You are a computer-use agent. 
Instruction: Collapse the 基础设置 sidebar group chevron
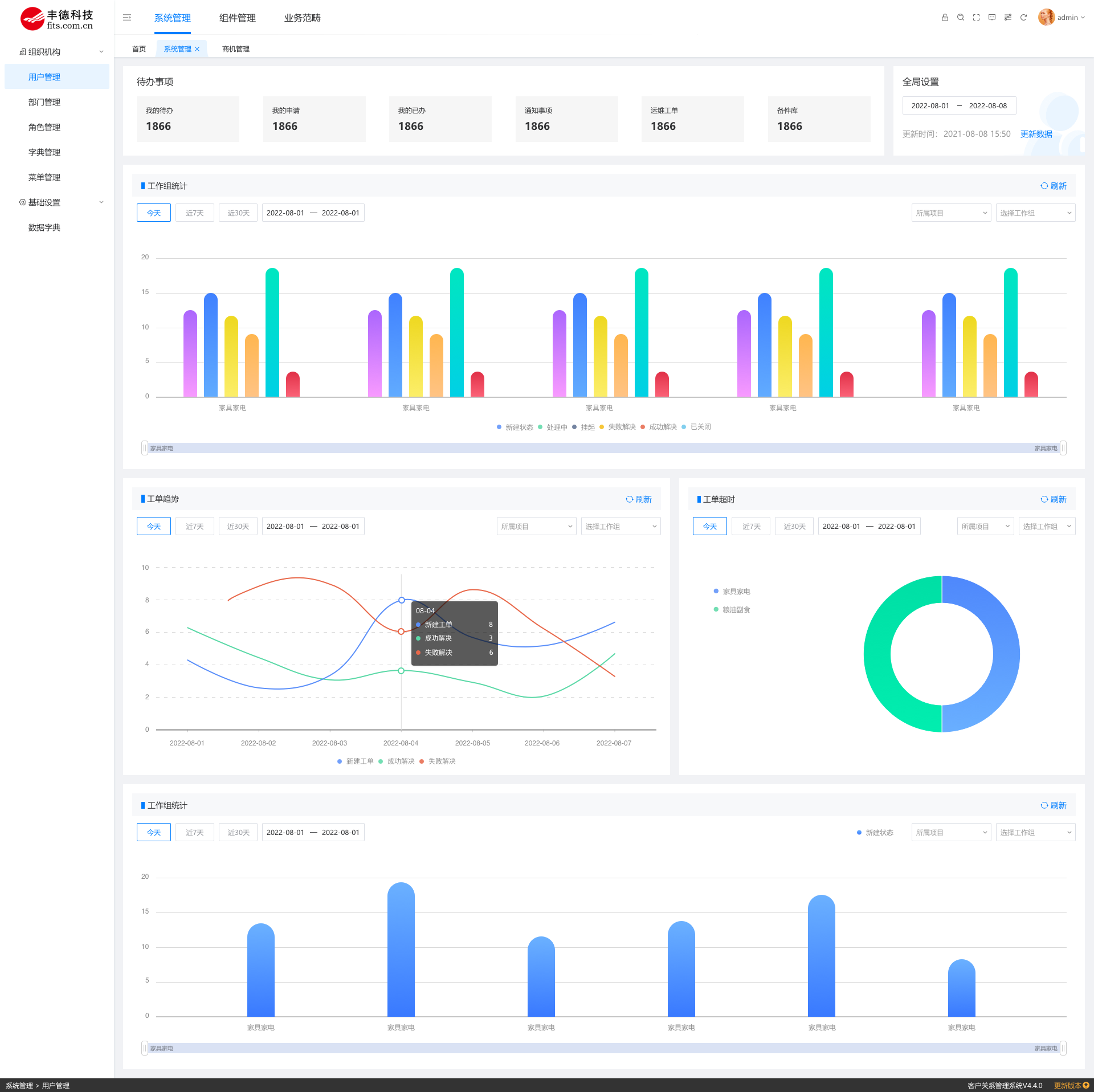click(101, 202)
